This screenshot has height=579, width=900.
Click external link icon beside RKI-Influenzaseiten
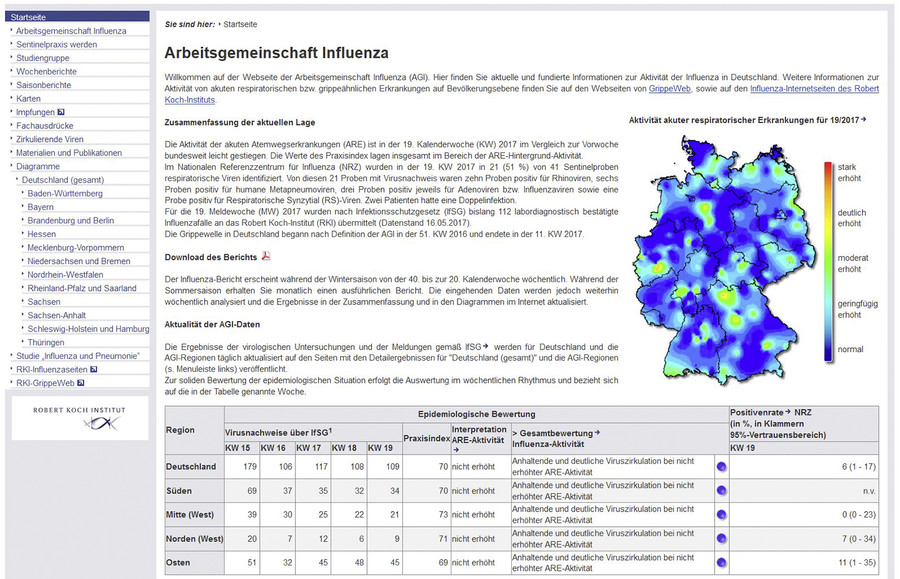pos(93,369)
